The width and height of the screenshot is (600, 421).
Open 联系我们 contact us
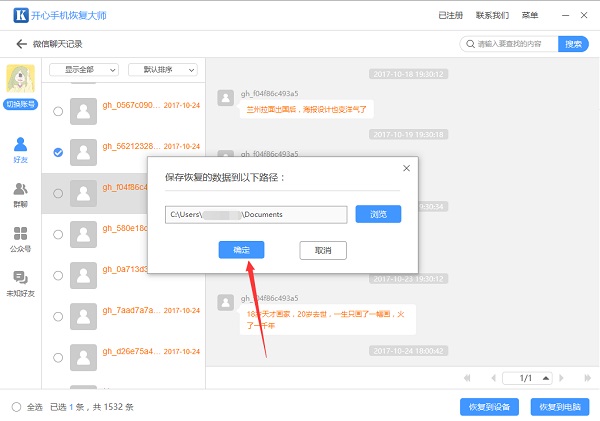click(492, 15)
